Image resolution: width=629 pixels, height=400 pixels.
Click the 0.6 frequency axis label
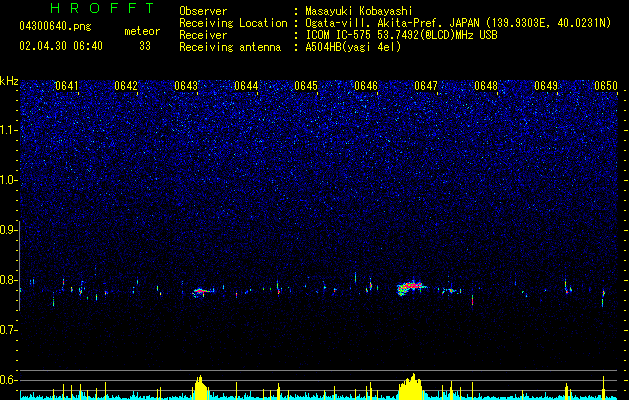(8, 380)
